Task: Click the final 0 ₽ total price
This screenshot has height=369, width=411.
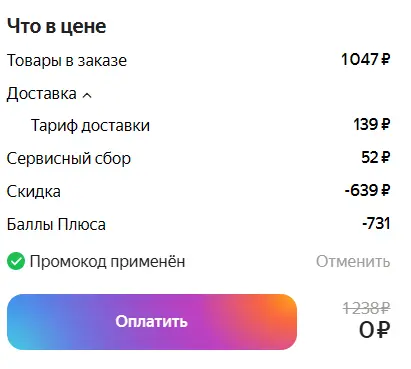Action: (374, 330)
